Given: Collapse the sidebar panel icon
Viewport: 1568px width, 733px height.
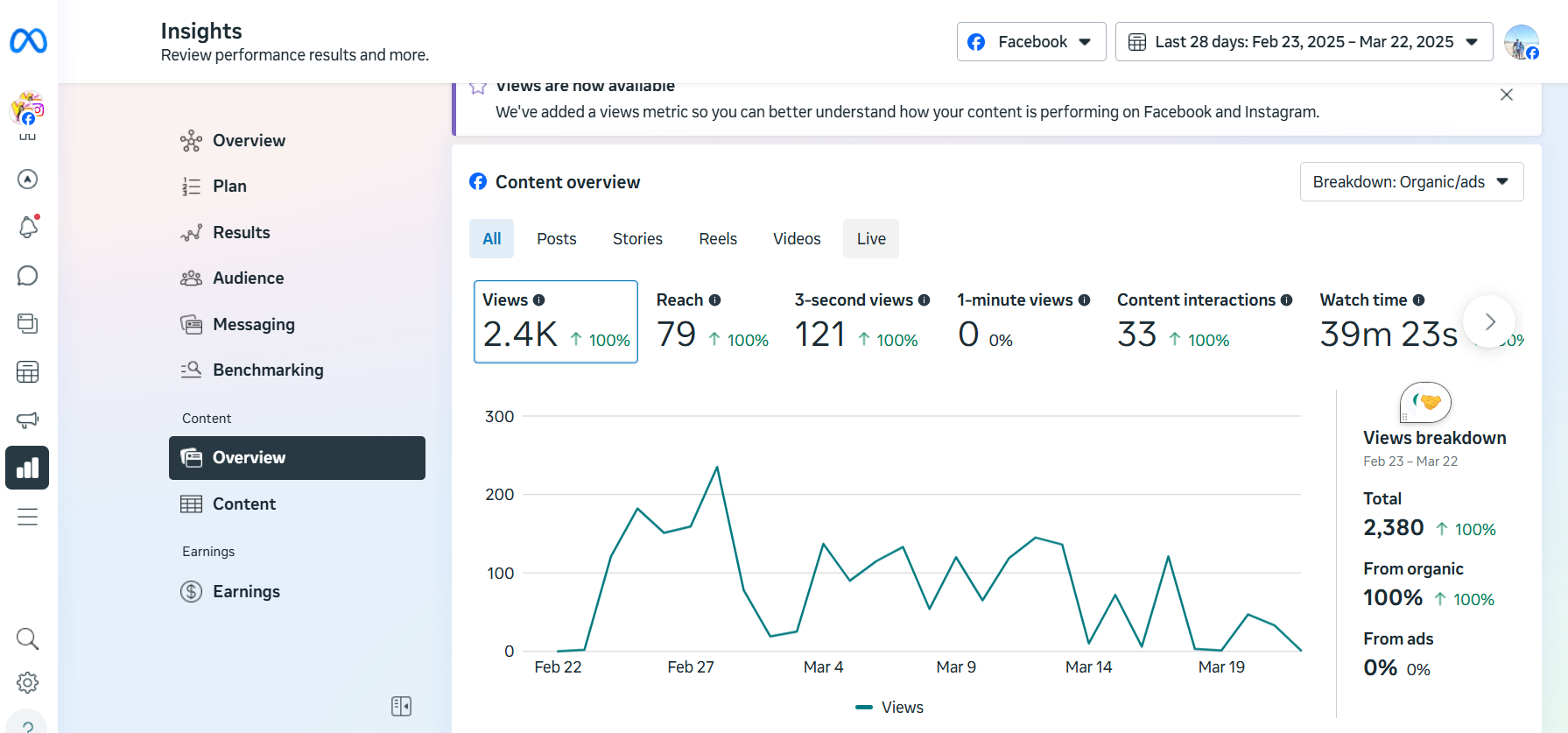Looking at the screenshot, I should 401,706.
